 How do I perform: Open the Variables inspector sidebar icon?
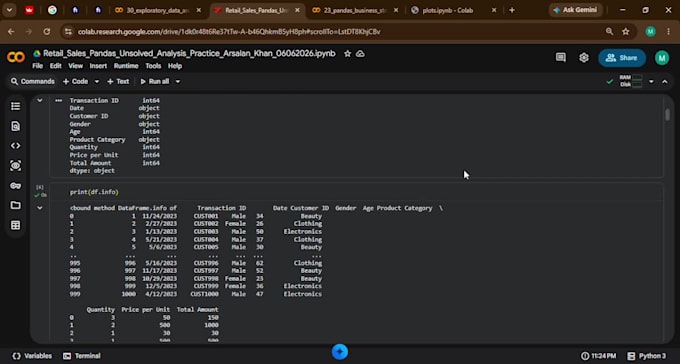[x=16, y=166]
